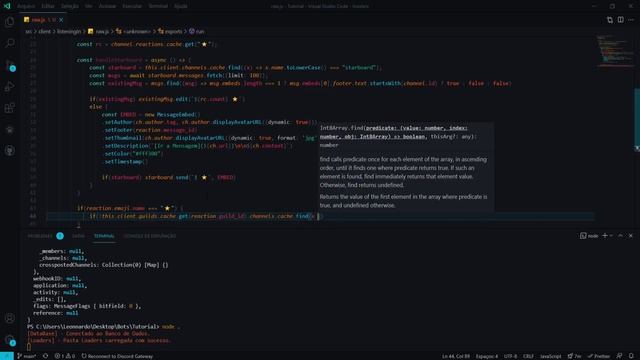Viewport: 640px width, 360px height.
Task: Close the terminal panel
Action: [631, 236]
